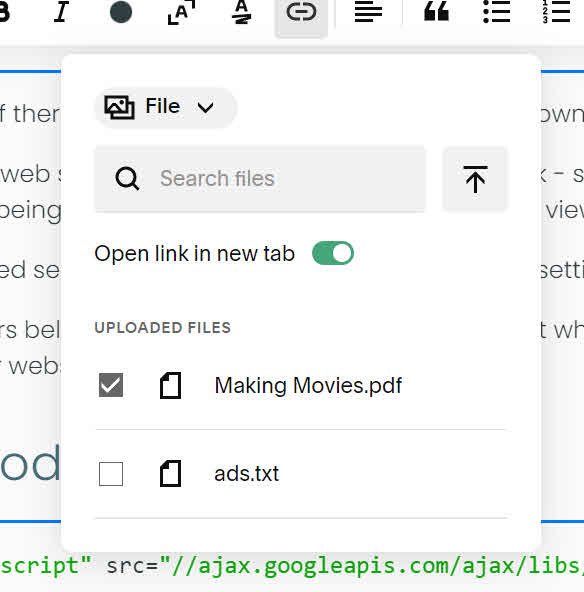Click into the Search files field
This screenshot has width=584, height=592.
260,179
